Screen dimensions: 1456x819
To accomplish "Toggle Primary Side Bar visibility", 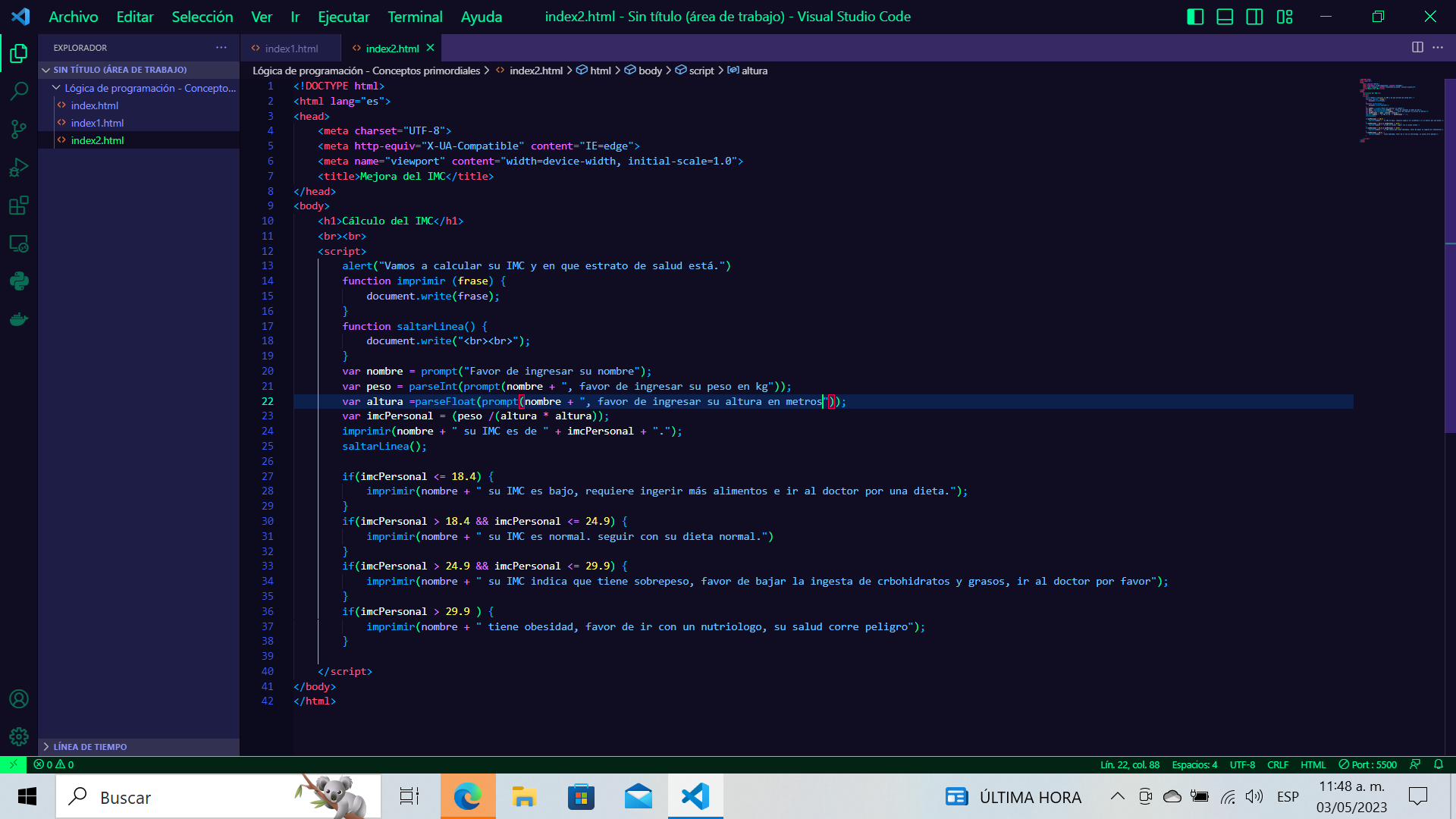I will coord(1195,17).
